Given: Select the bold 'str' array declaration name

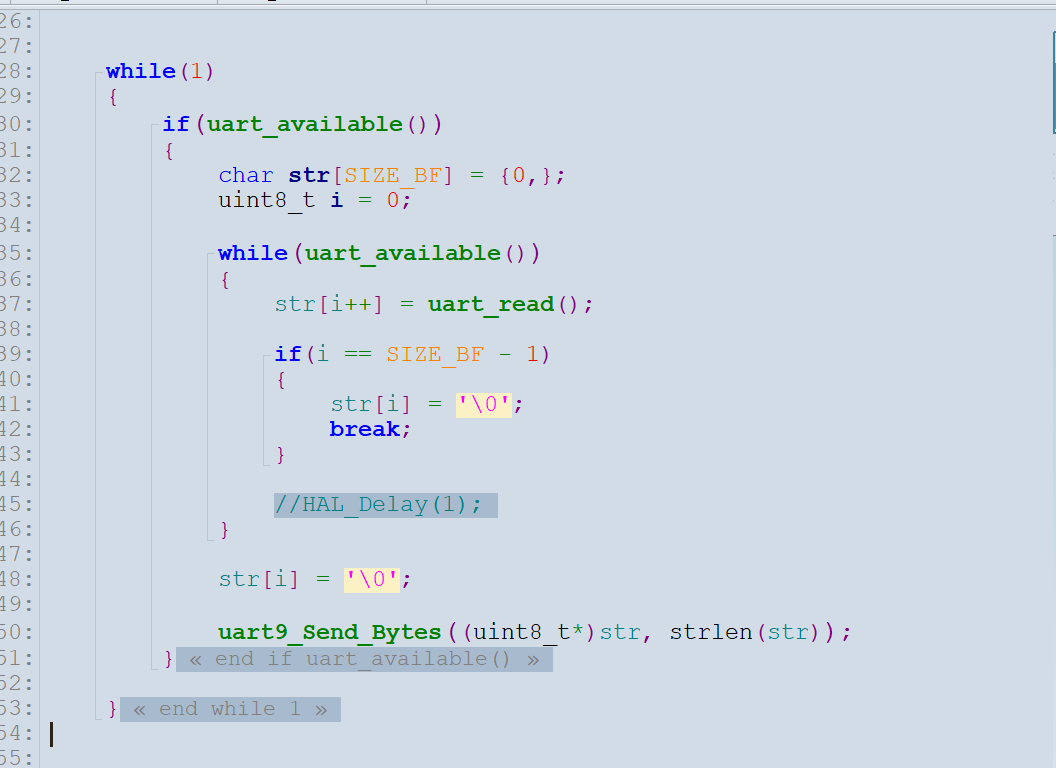Looking at the screenshot, I should point(309,175).
